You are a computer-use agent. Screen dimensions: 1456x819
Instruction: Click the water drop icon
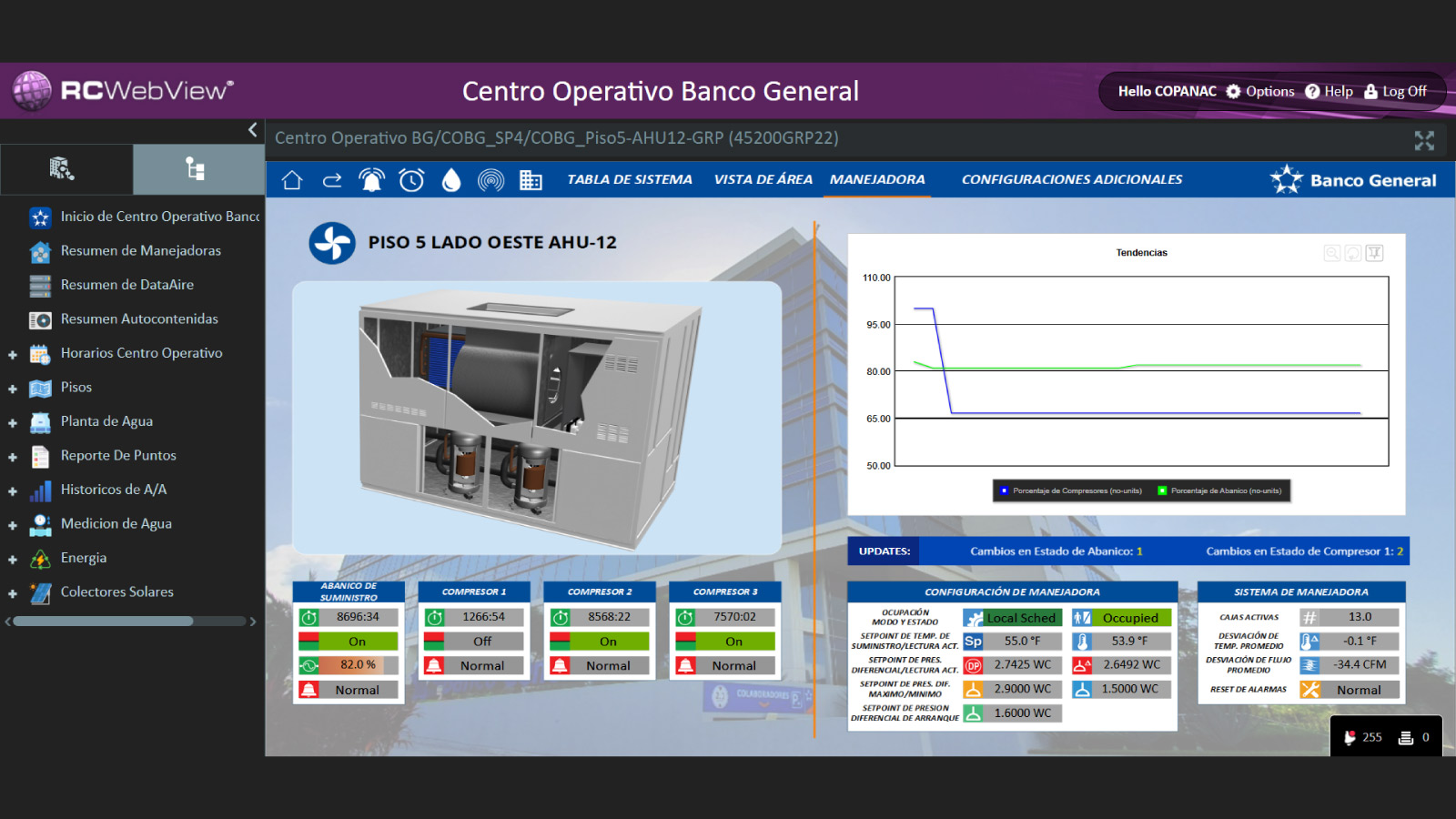click(x=451, y=180)
